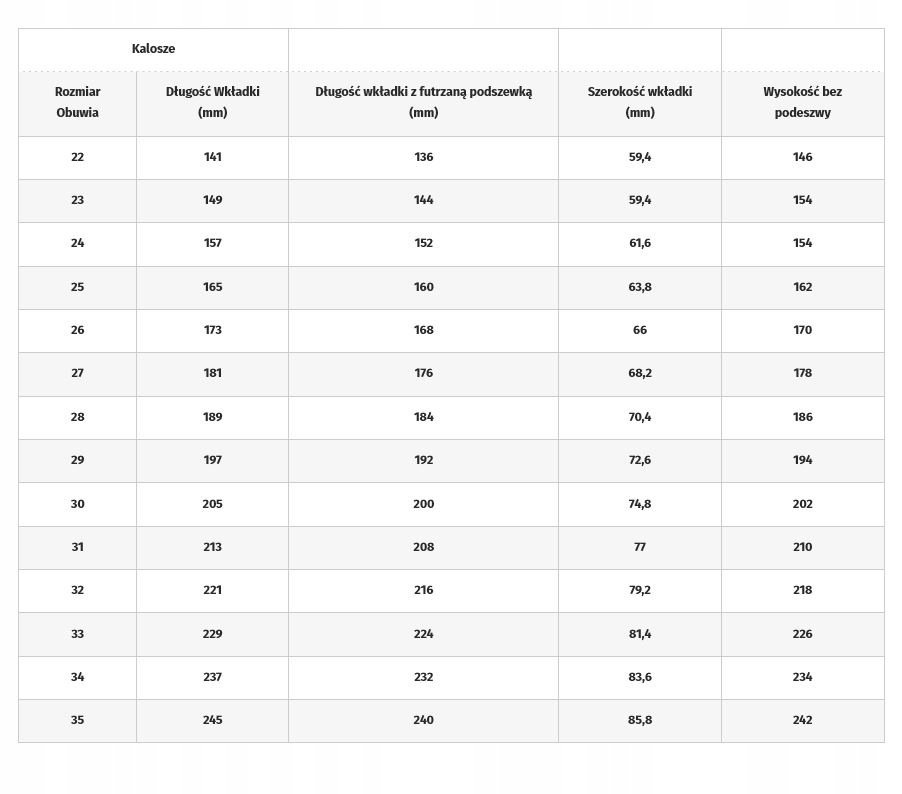Select the "Wysokość bez podeszwy" column header

point(802,102)
